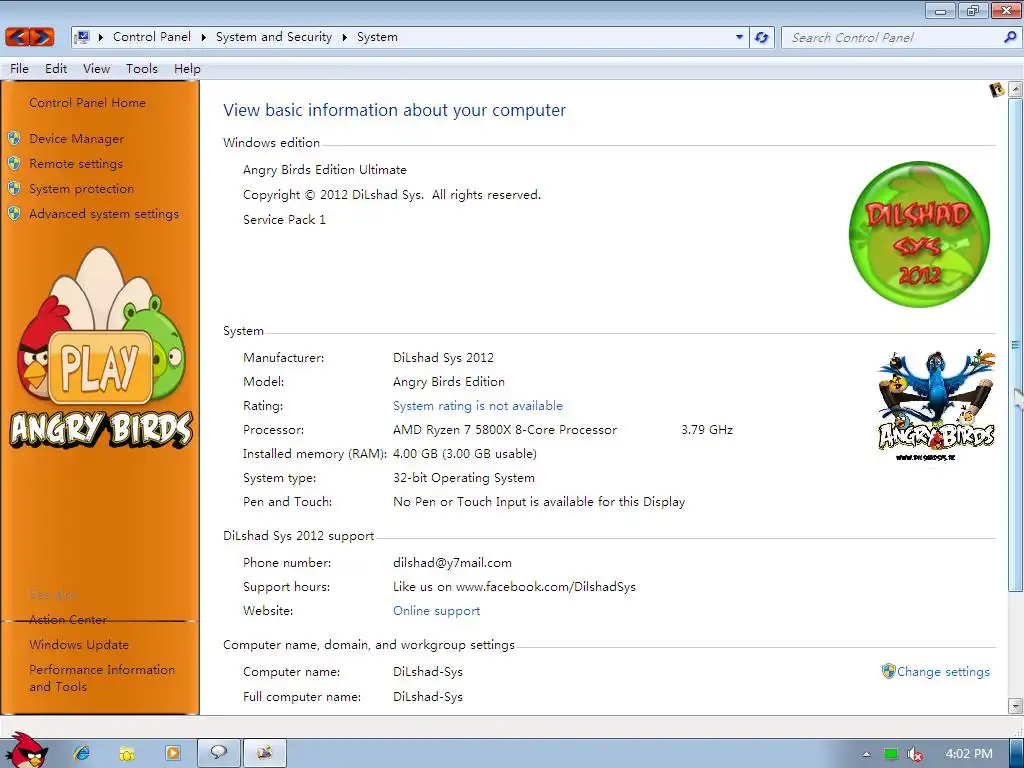Click the AMD Ryzen 7 5800X processor text

tap(505, 430)
